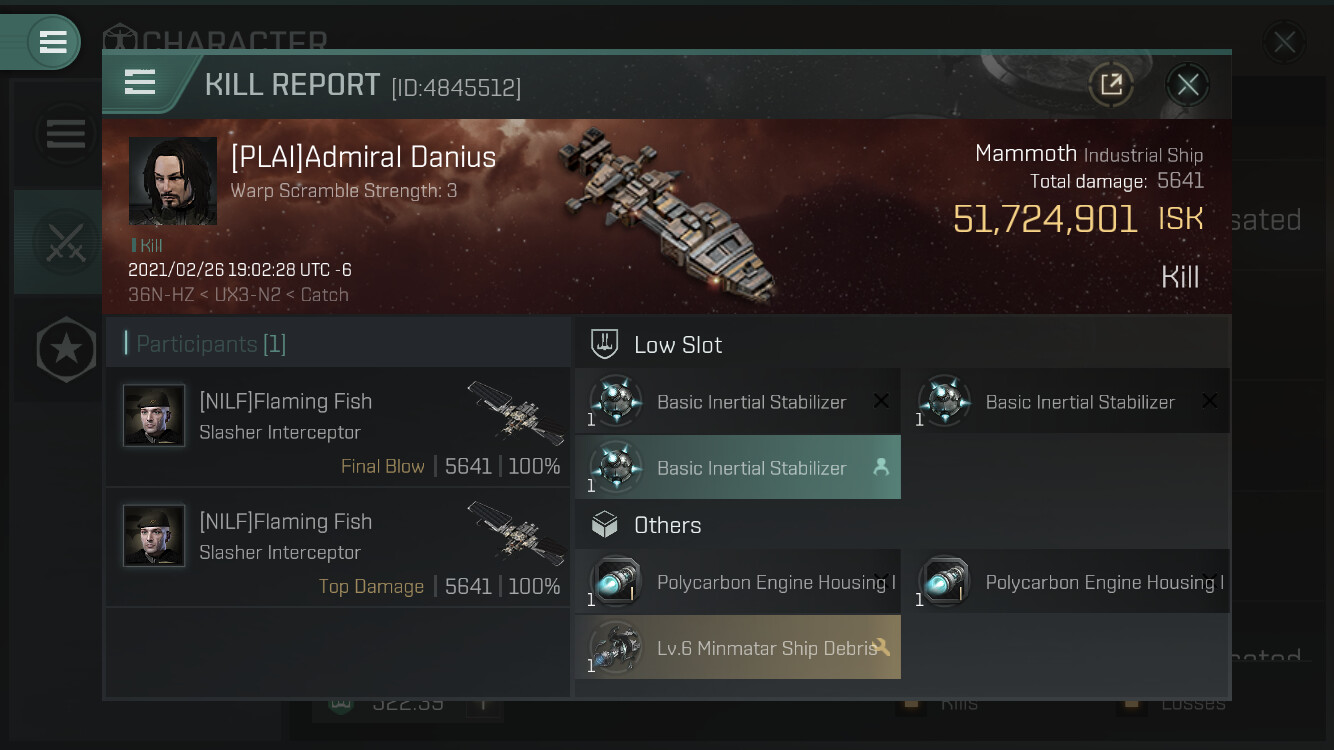Open Flaming Fish Final Blow participant entry
This screenshot has height=750, width=1334.
pos(338,427)
